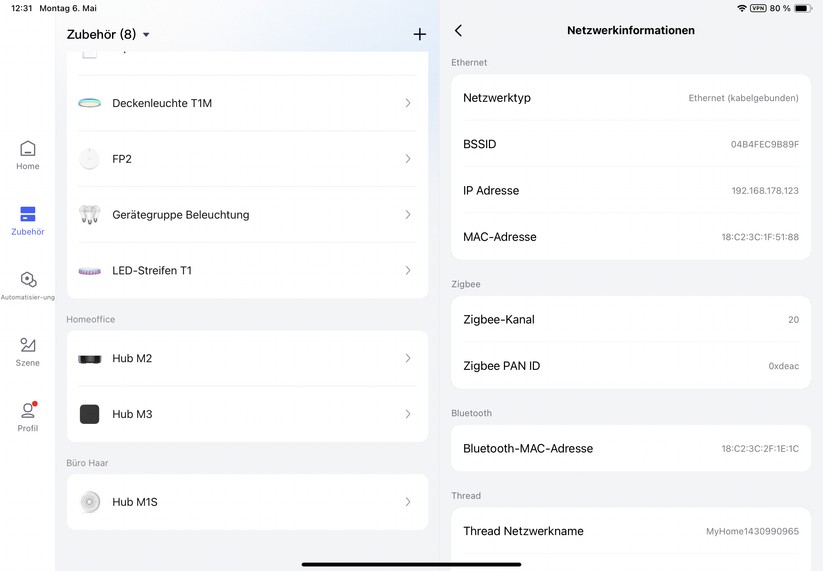Open Hub M3 row chevron
This screenshot has height=571, width=823.
(x=408, y=414)
